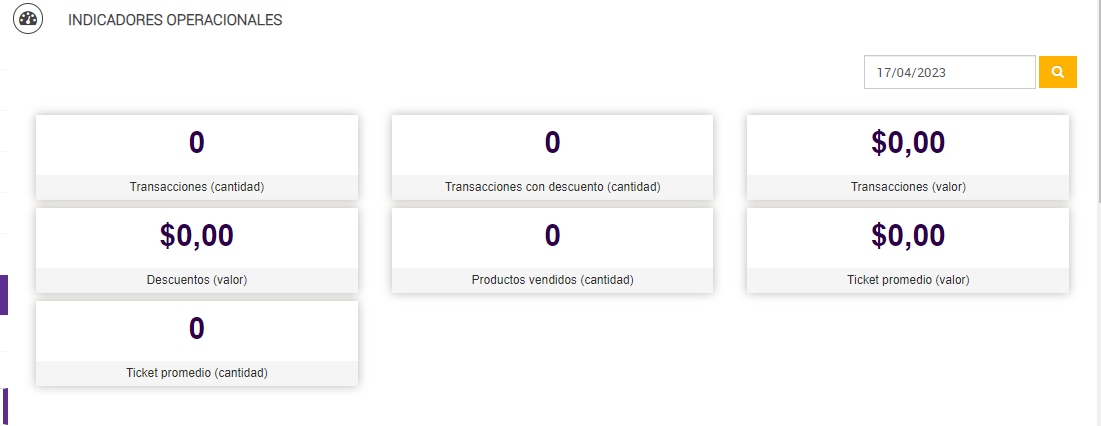Select the Descuentos (valor) label
The image size is (1101, 426).
(197, 280)
